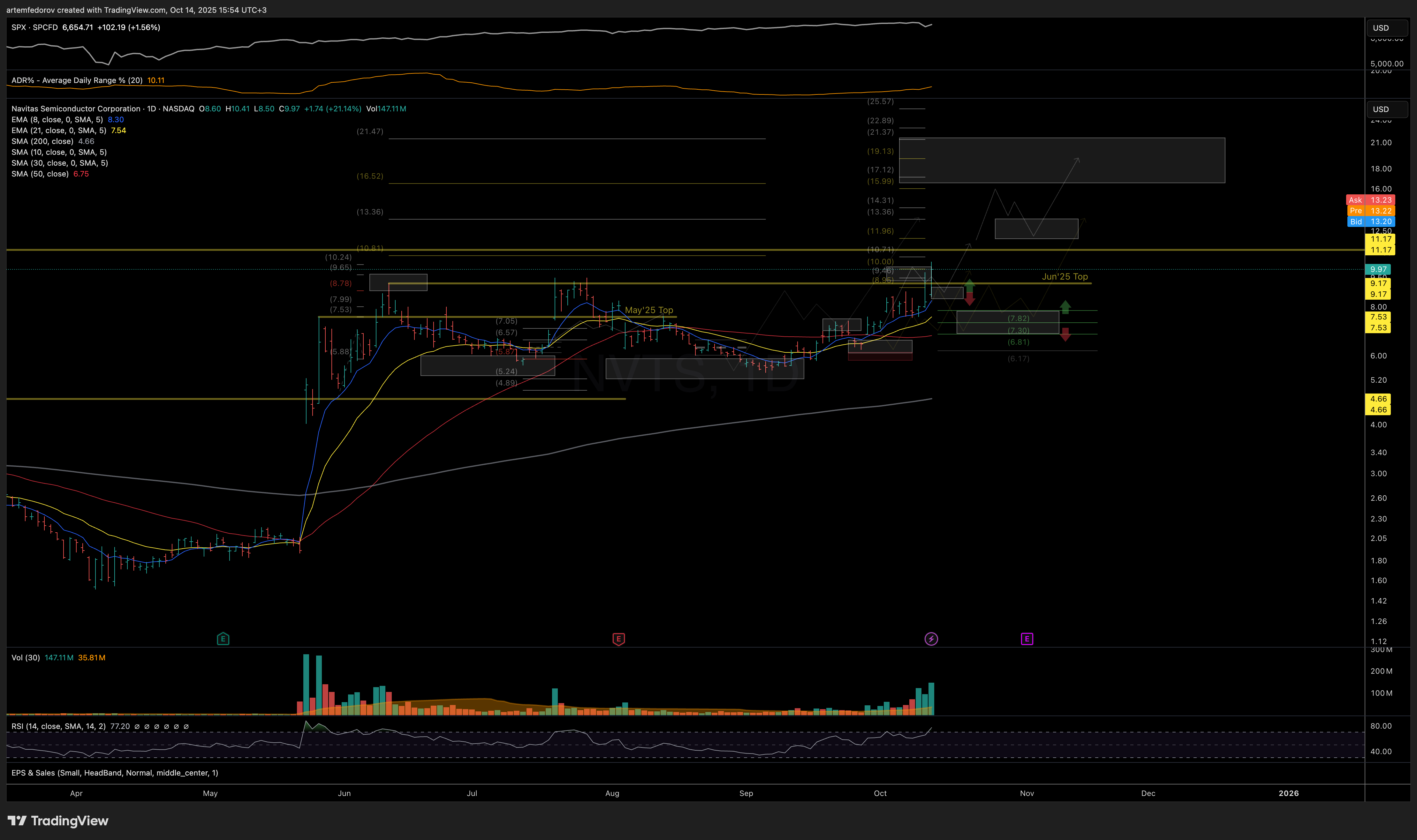Click the 35.81M volume average value
Screen dimensions: 1417x840
pyautogui.click(x=92, y=658)
